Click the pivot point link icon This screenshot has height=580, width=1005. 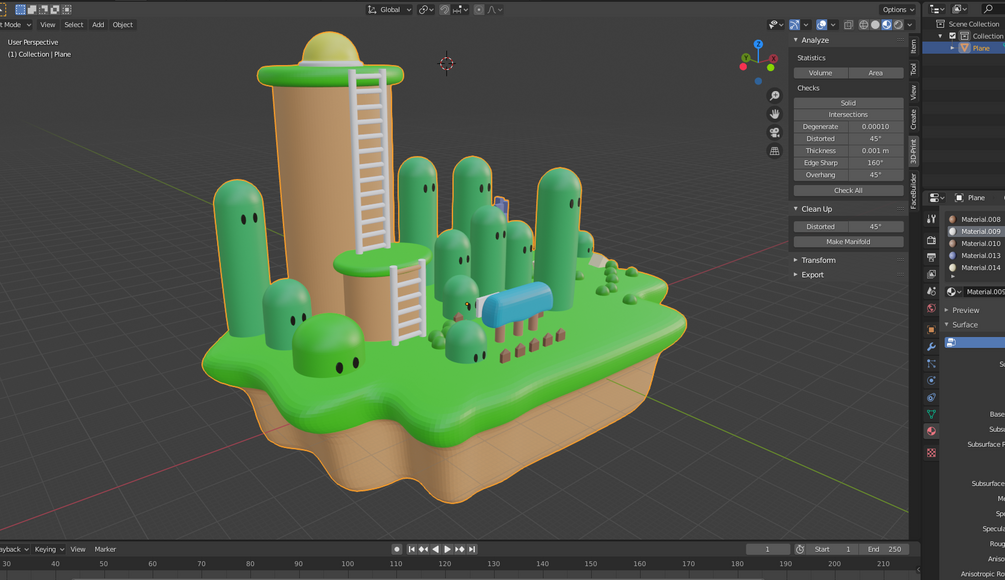pyautogui.click(x=426, y=10)
